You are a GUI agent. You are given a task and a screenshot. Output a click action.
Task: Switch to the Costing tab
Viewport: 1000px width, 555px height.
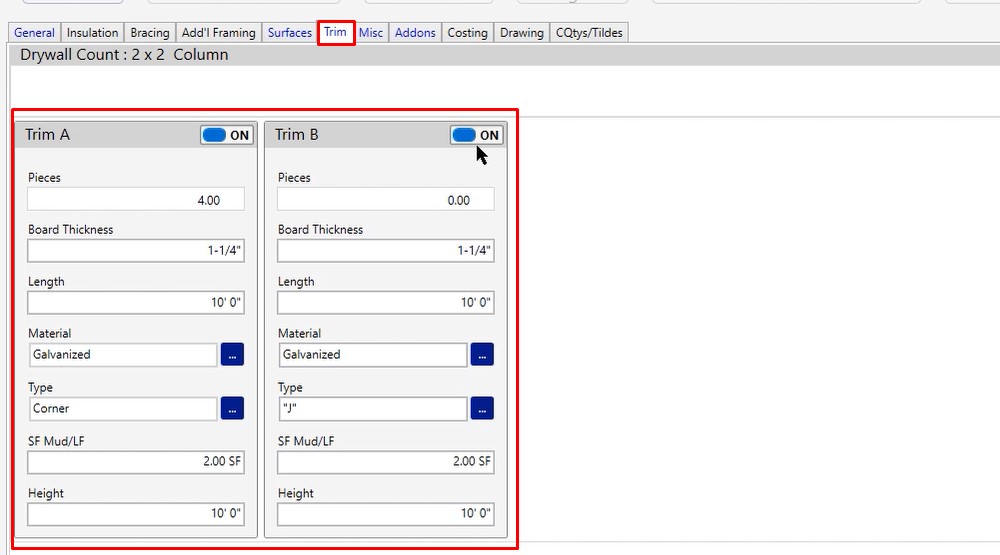pos(467,33)
